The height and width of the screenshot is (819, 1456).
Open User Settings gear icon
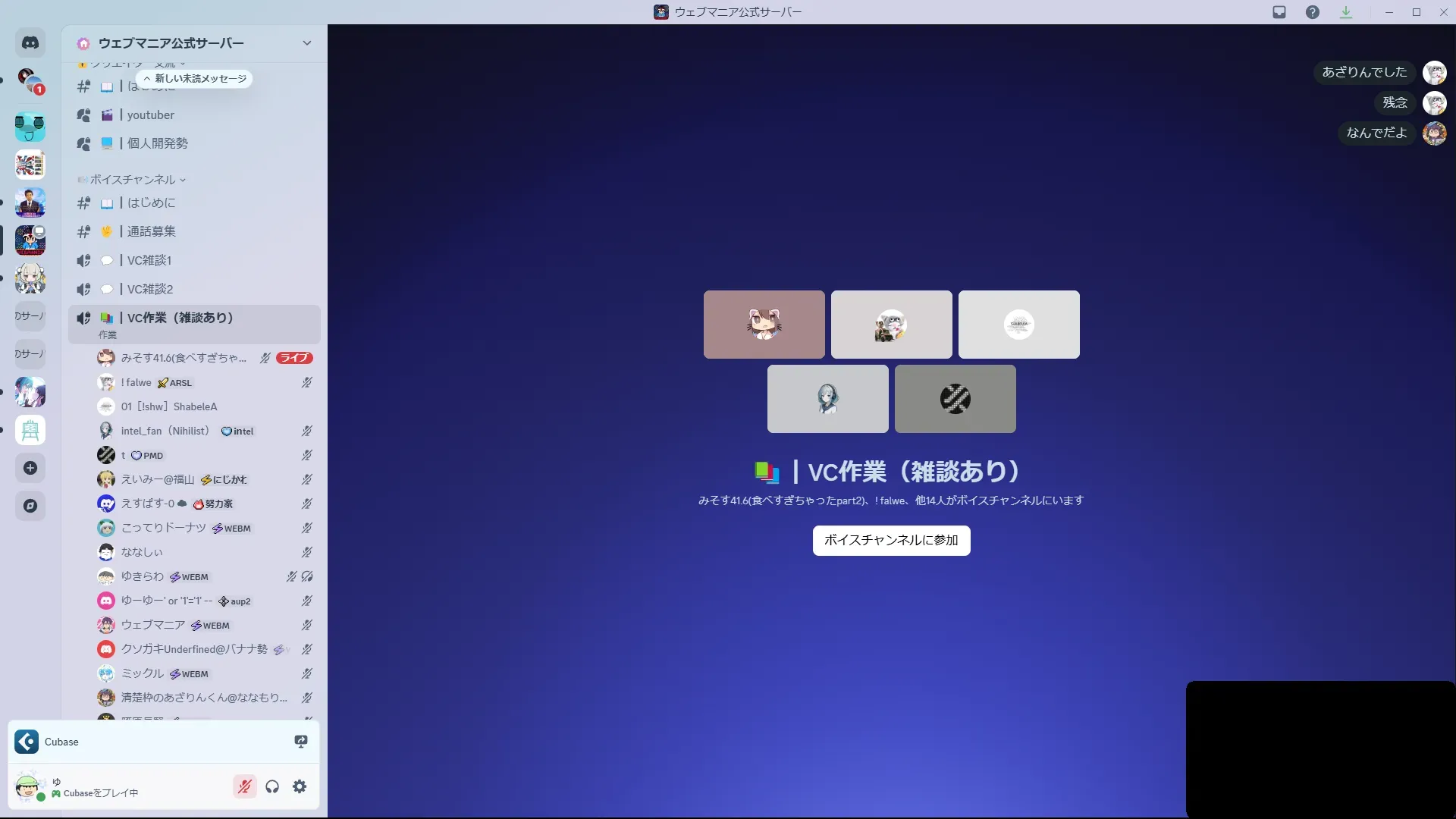[x=300, y=786]
